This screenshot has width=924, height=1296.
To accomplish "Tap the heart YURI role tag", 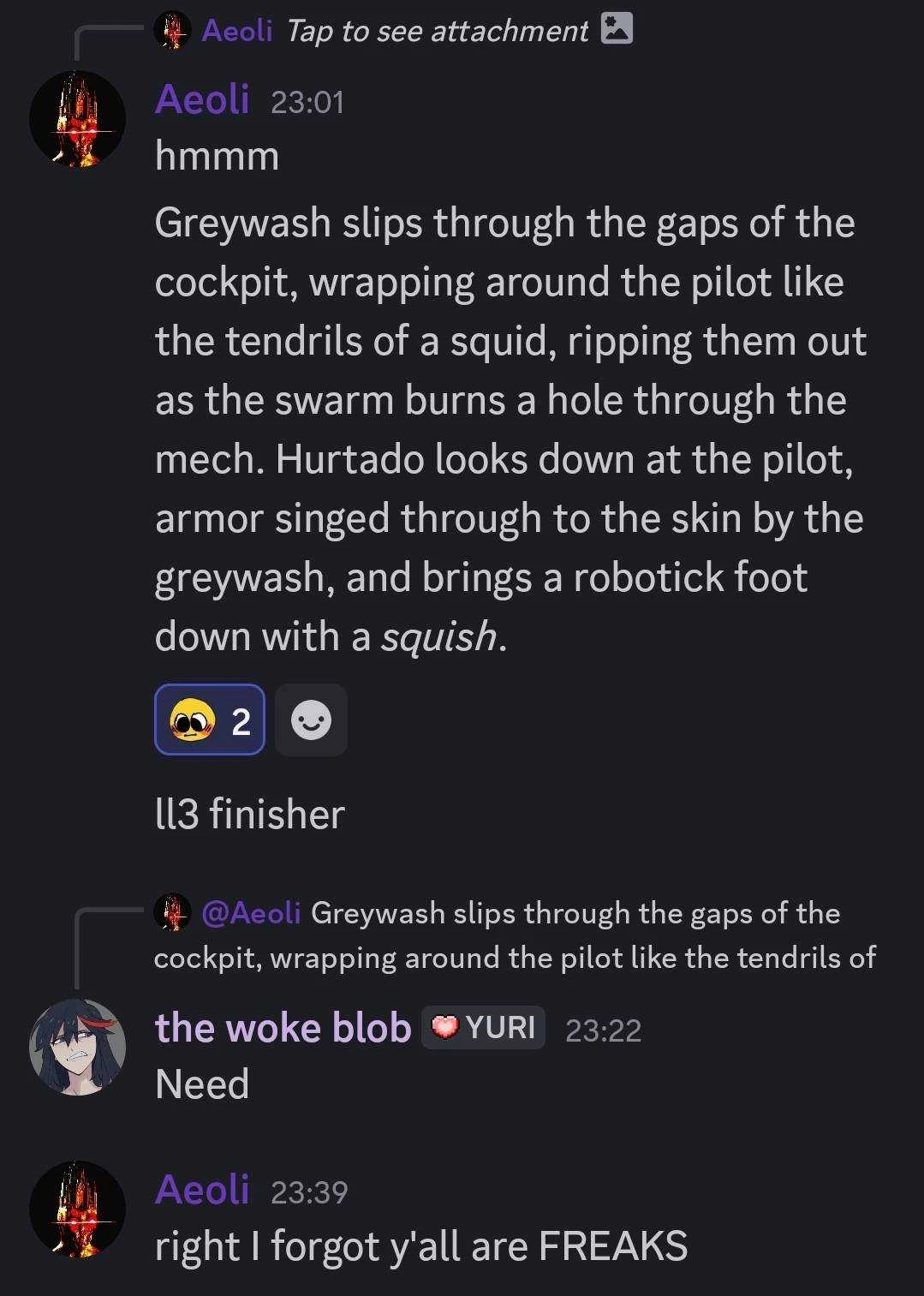I will tap(483, 1027).
